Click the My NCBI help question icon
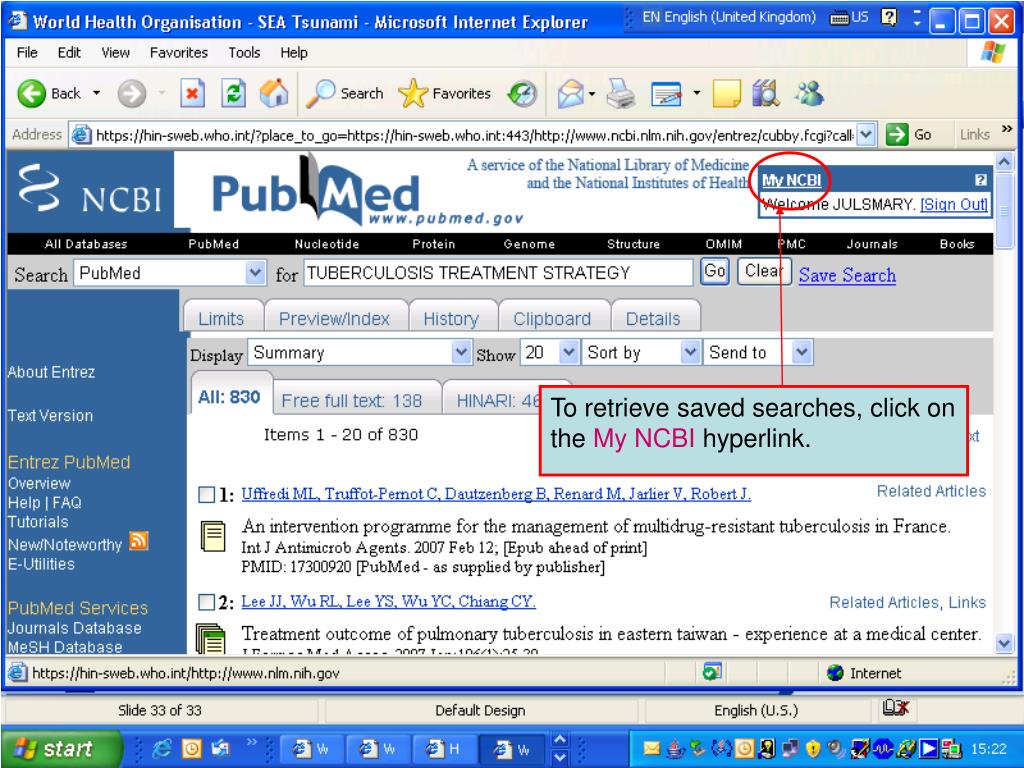The image size is (1024, 768). pyautogui.click(x=980, y=180)
